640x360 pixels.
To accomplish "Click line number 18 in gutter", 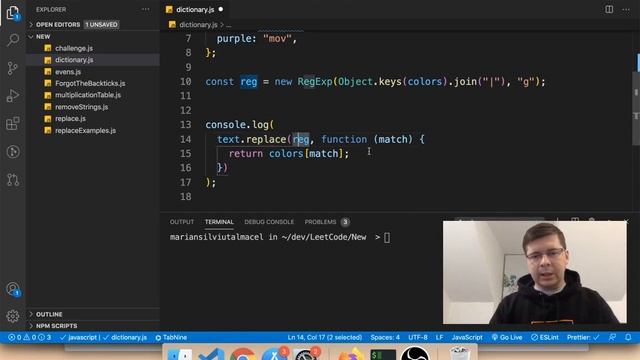I will coord(185,197).
